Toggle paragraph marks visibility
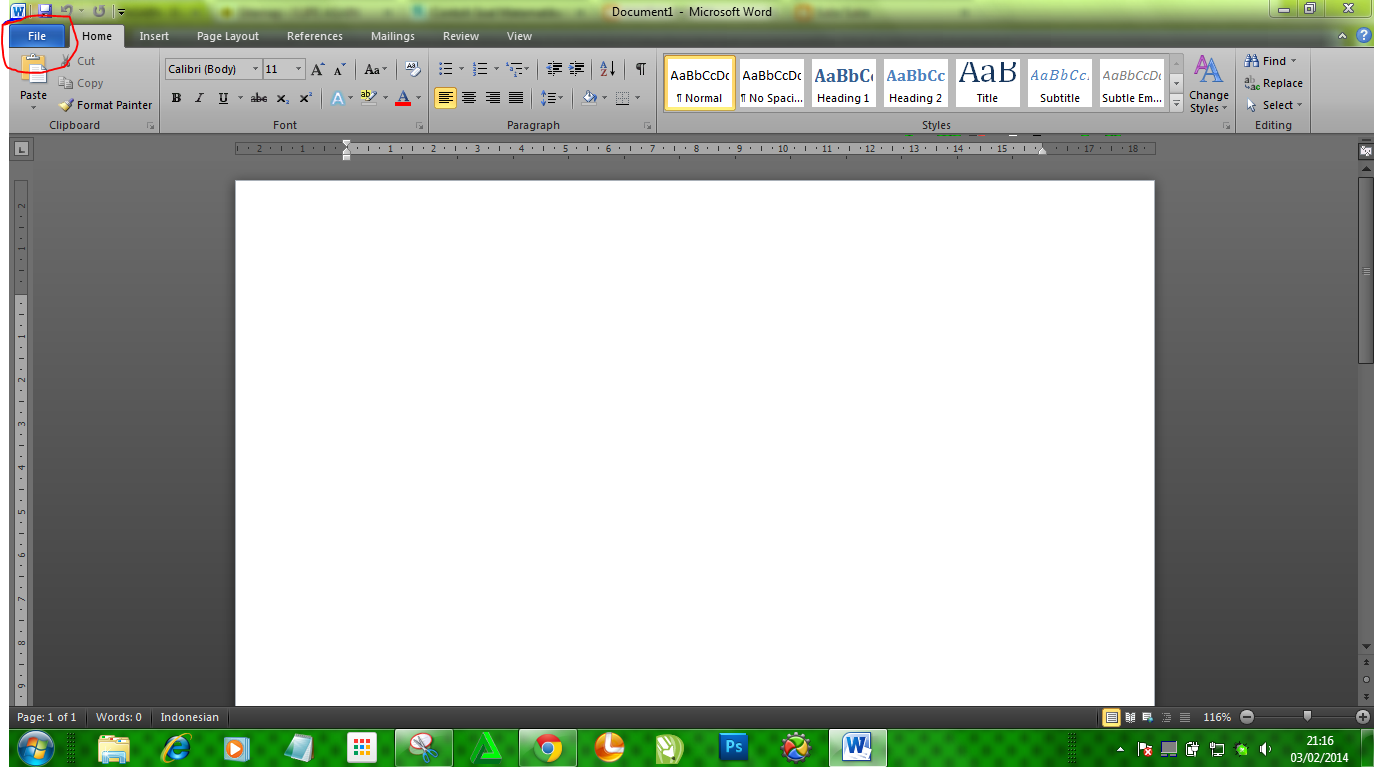Screen dimensions: 1374x767 640,68
